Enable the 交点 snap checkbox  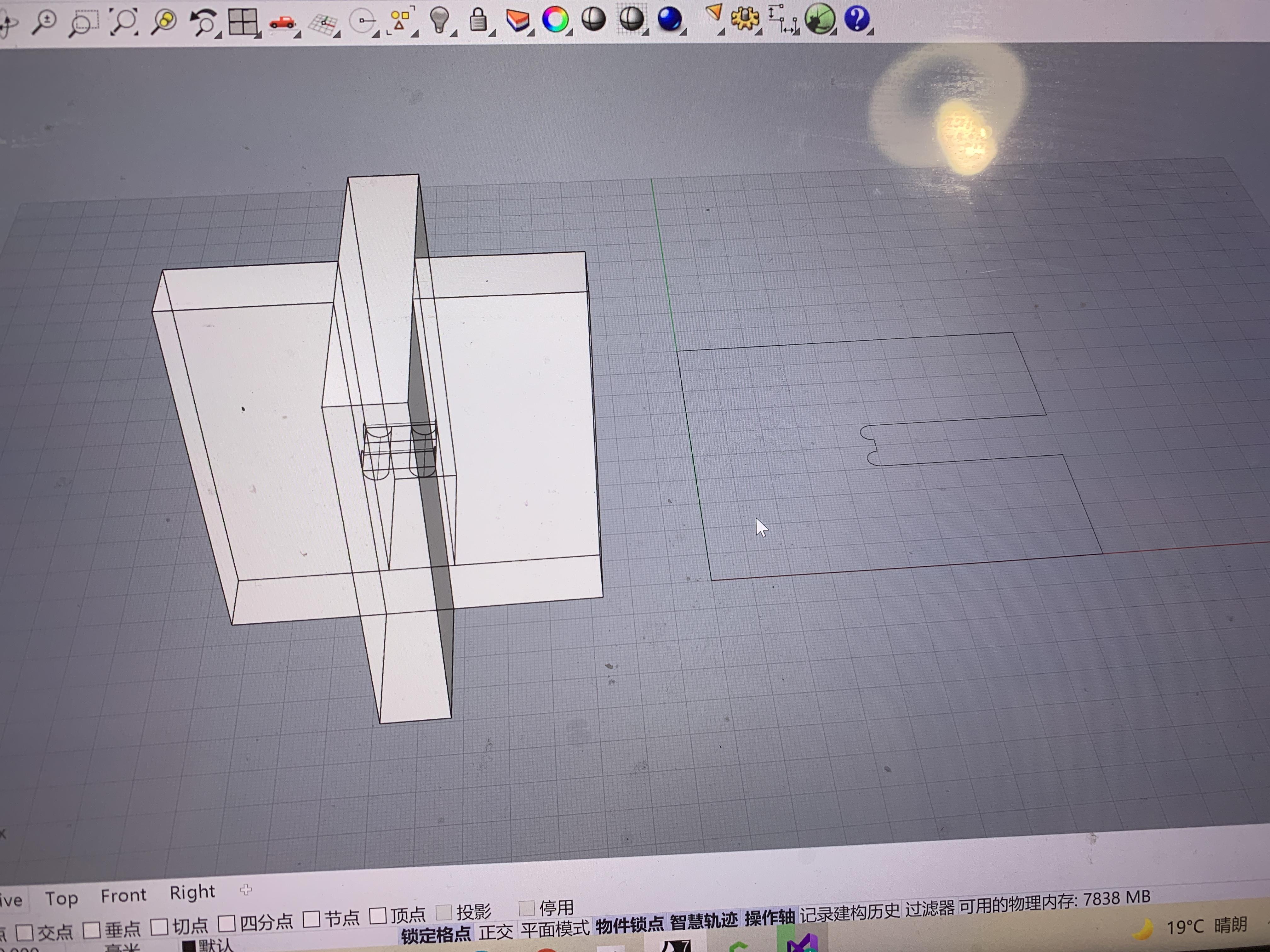coord(24,932)
